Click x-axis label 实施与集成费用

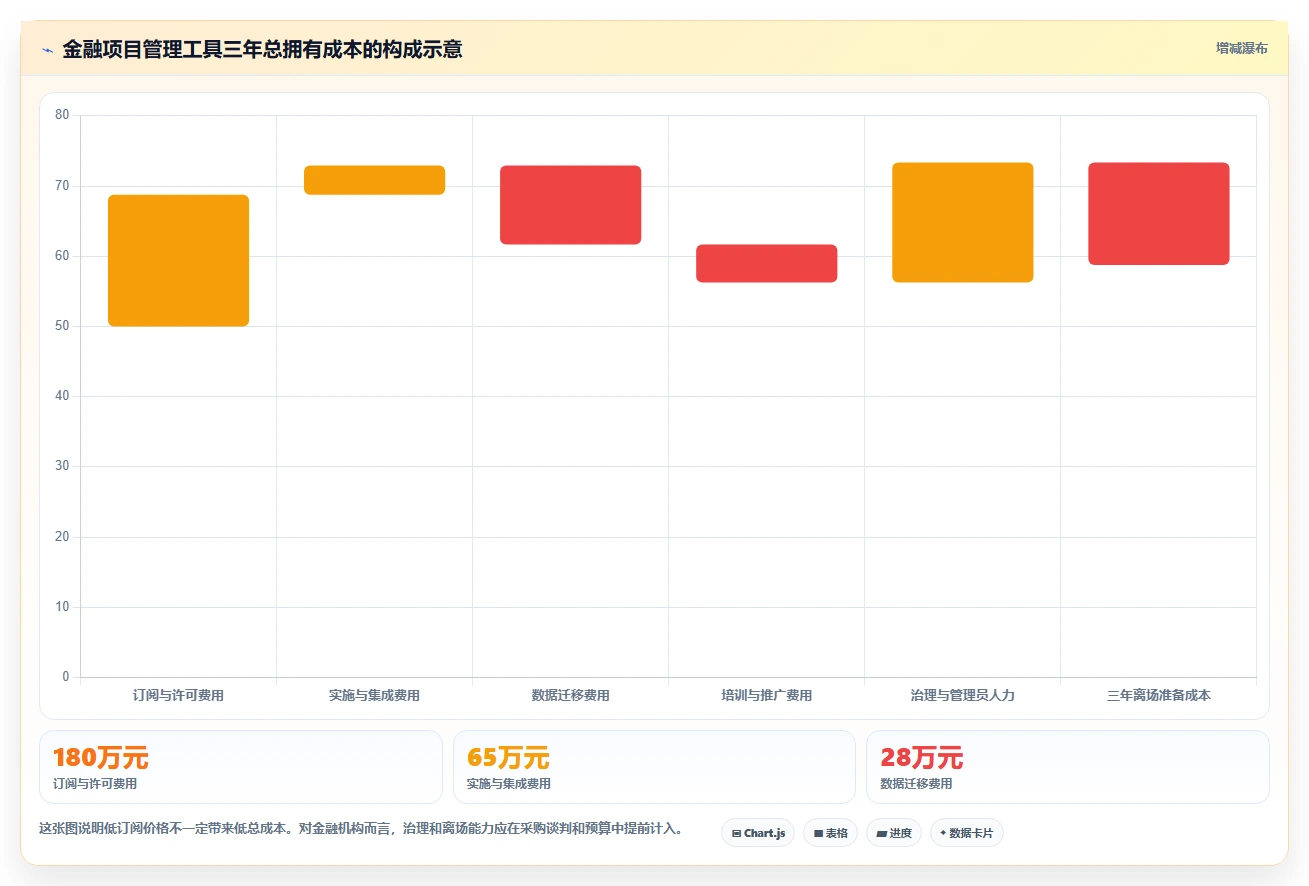pos(374,695)
